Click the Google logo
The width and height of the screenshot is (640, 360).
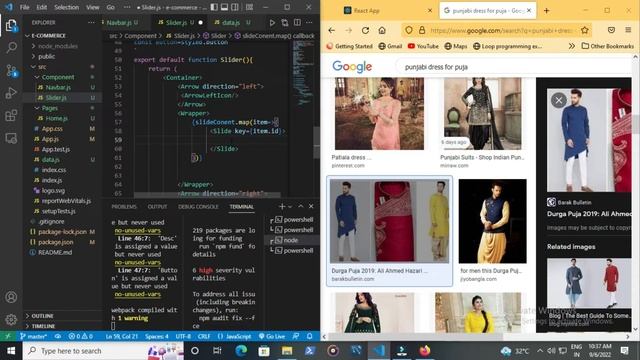point(352,67)
